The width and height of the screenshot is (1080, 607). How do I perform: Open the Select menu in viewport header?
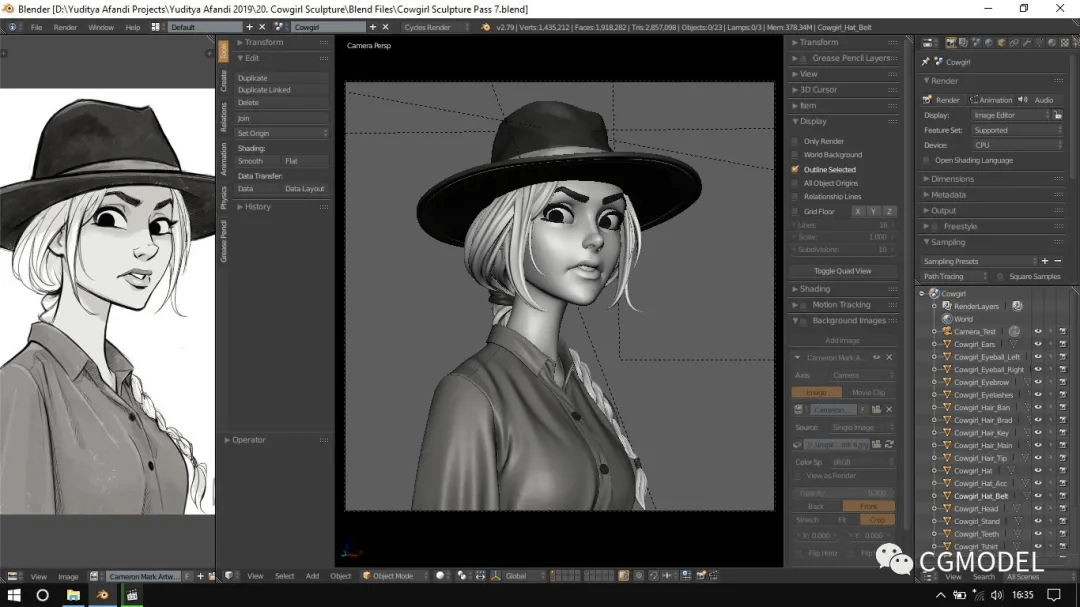[284, 576]
